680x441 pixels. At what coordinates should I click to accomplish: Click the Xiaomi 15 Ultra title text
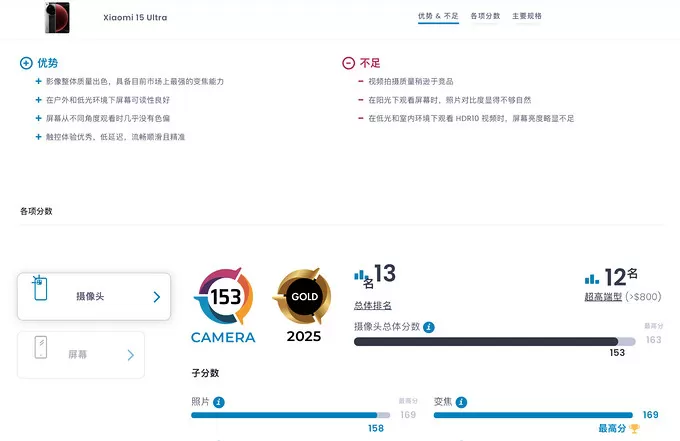[135, 18]
